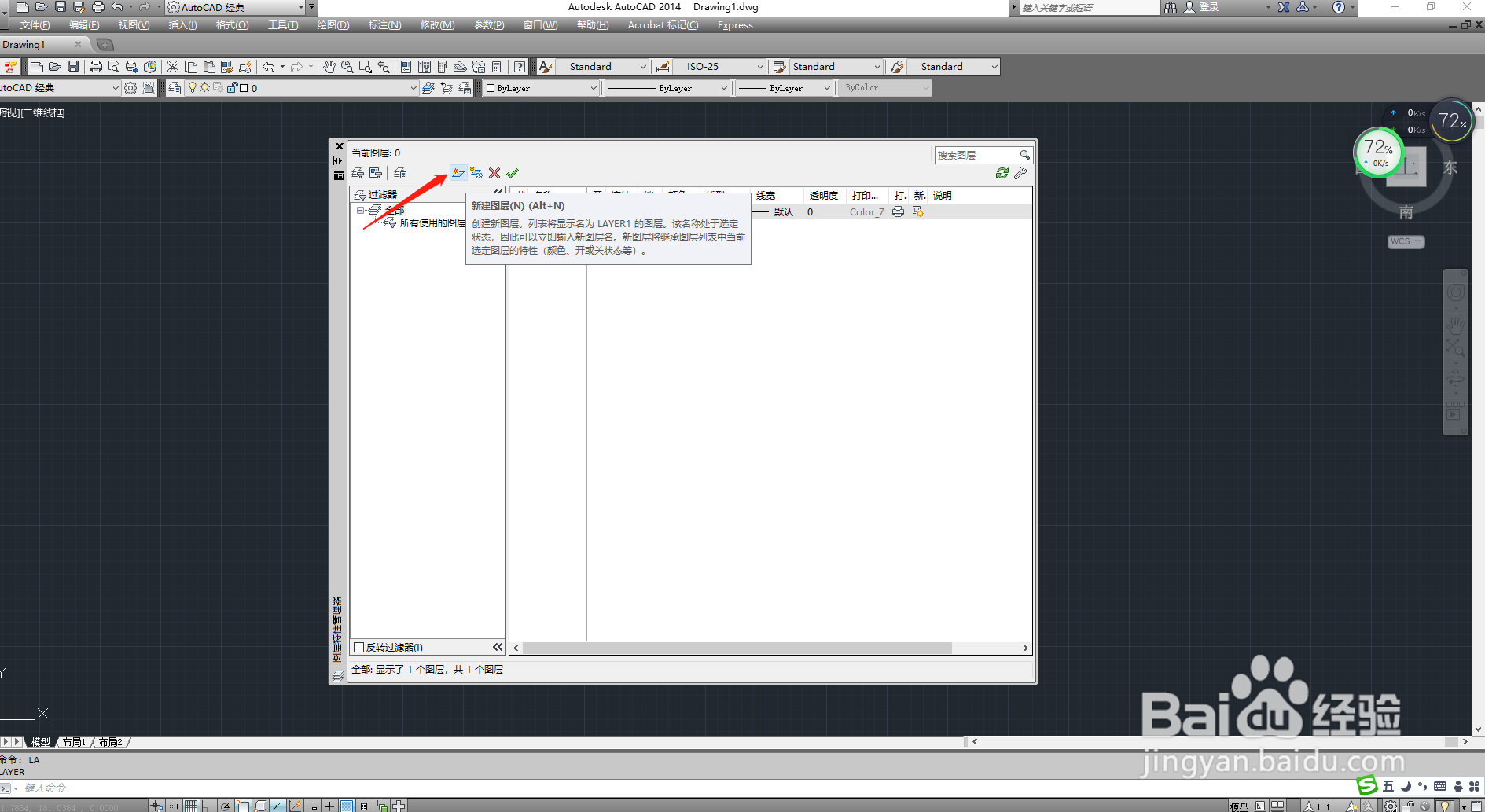Click the New Layer icon in layer manager
The height and width of the screenshot is (812, 1485).
[x=458, y=173]
